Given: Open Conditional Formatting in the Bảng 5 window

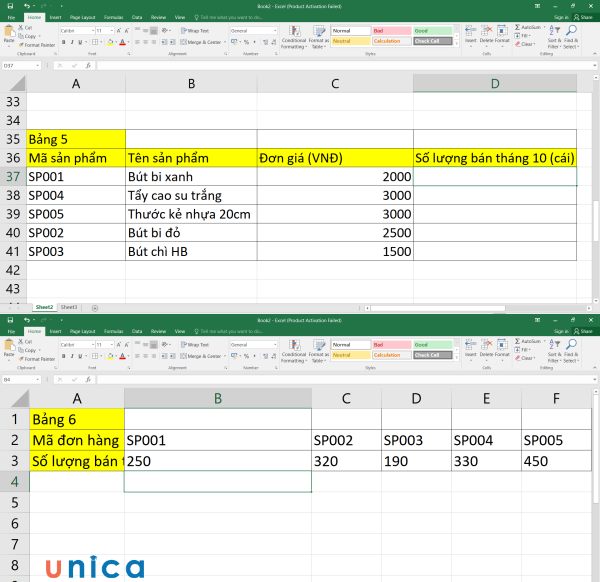Looking at the screenshot, I should pos(294,37).
